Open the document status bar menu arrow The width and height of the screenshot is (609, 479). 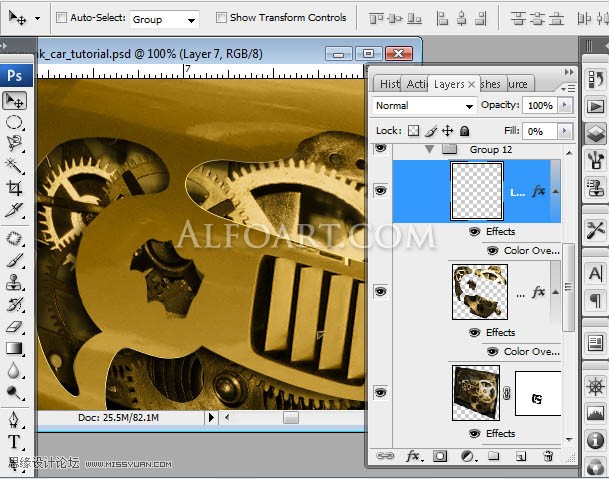coord(211,418)
